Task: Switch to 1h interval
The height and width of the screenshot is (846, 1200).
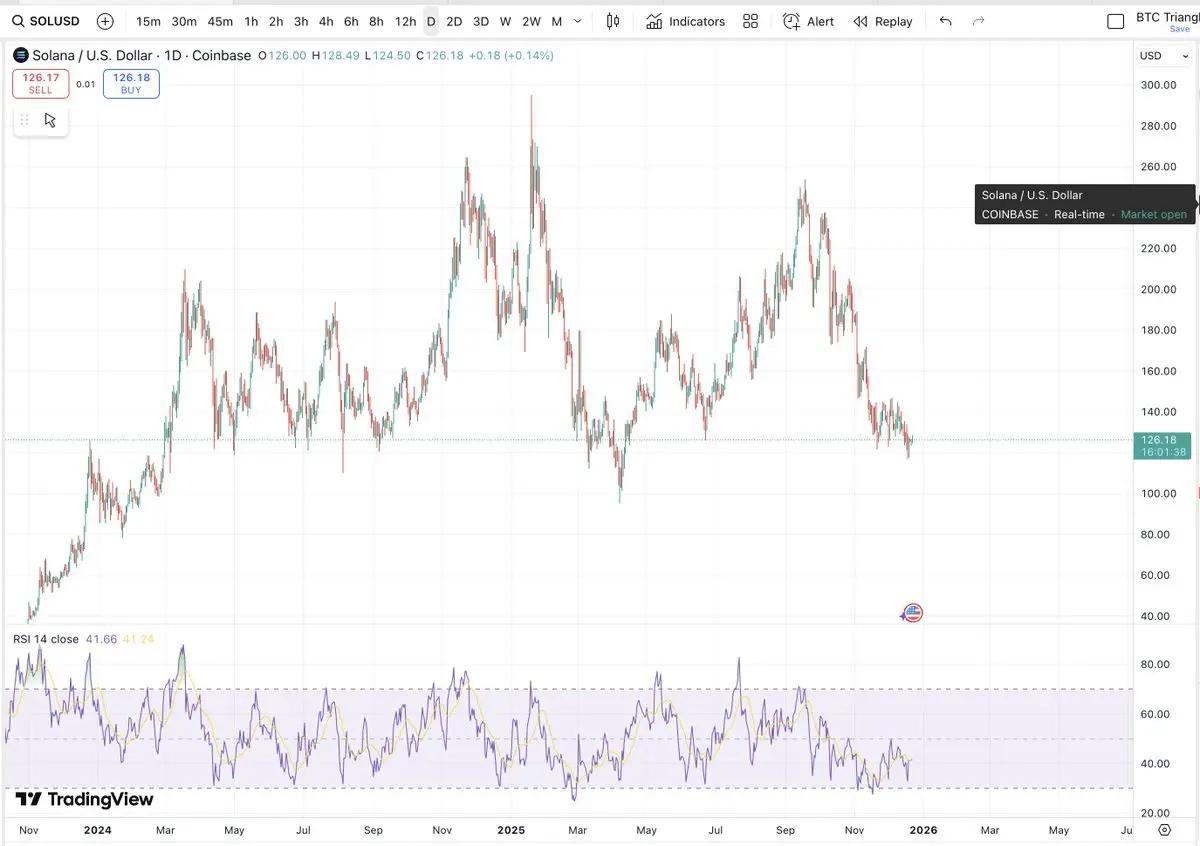Action: pos(251,21)
